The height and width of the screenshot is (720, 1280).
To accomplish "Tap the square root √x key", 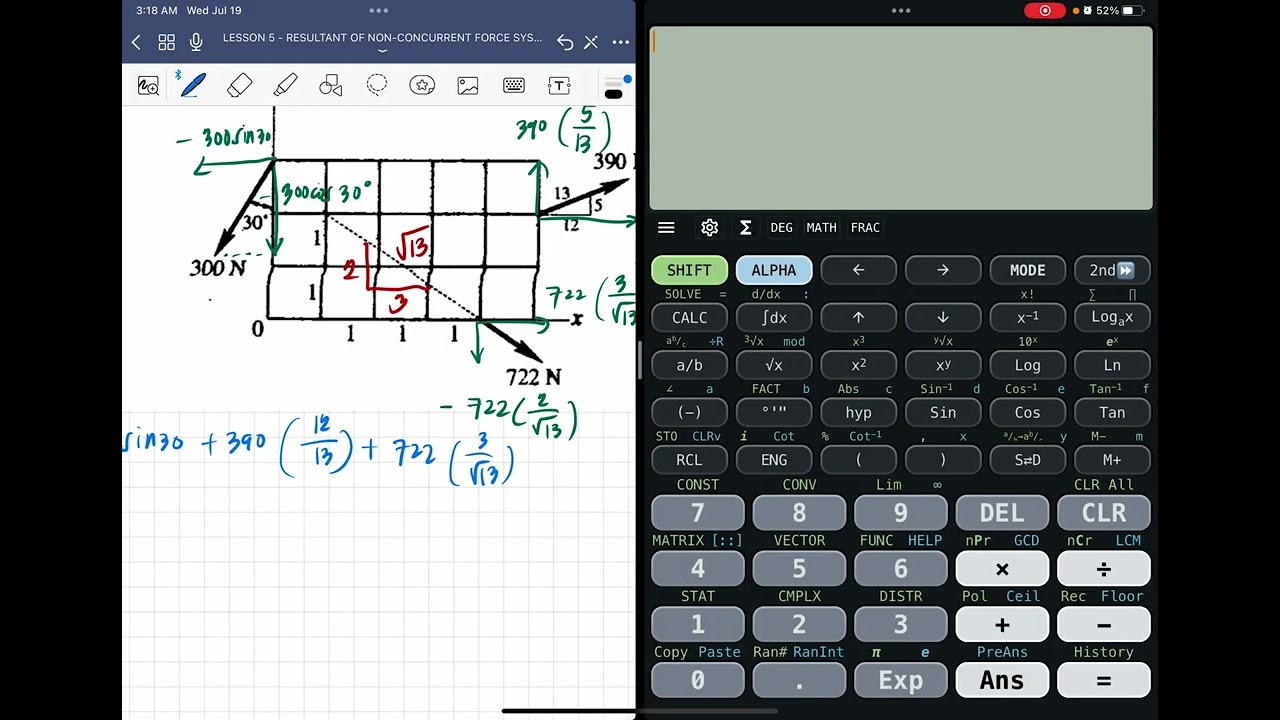I will [774, 365].
